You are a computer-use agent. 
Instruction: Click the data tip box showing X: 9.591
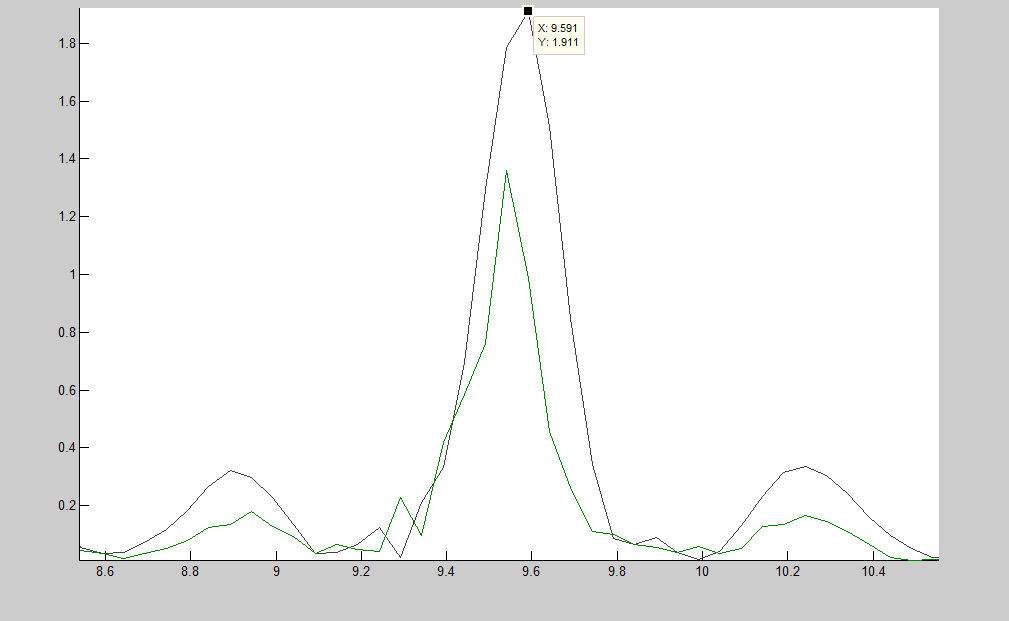point(558,36)
